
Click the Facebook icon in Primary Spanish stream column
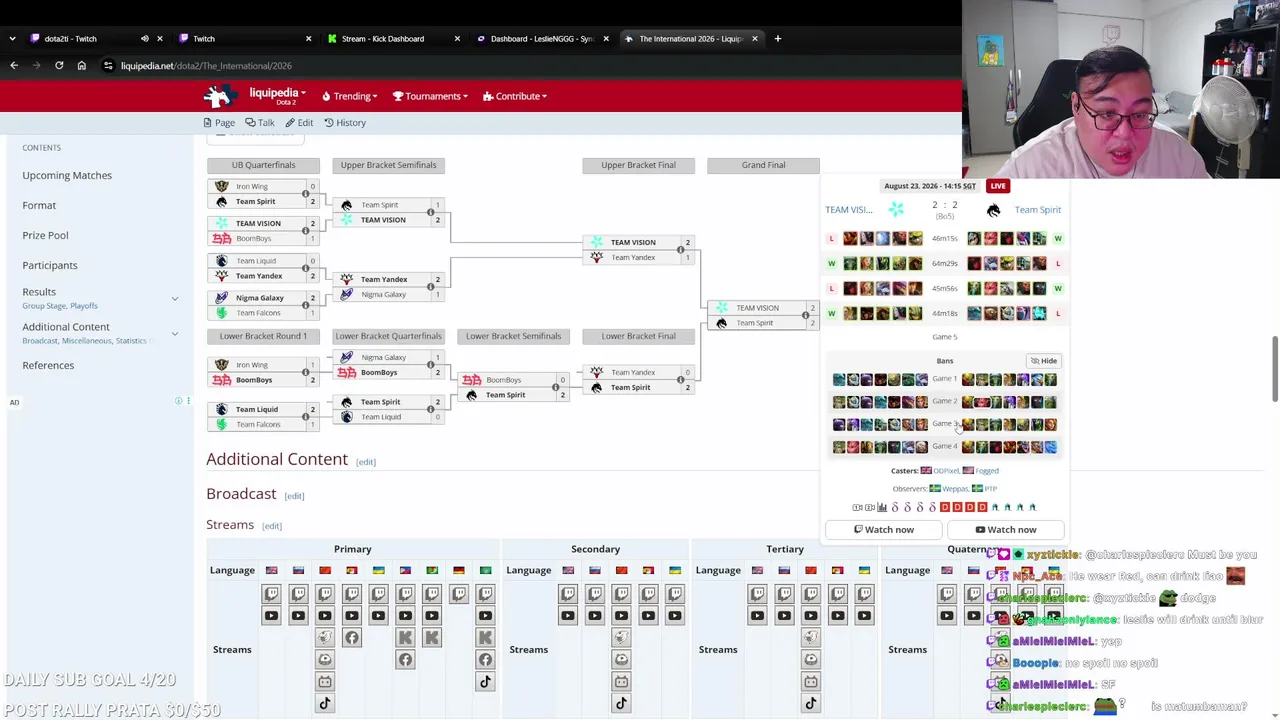[x=351, y=638]
